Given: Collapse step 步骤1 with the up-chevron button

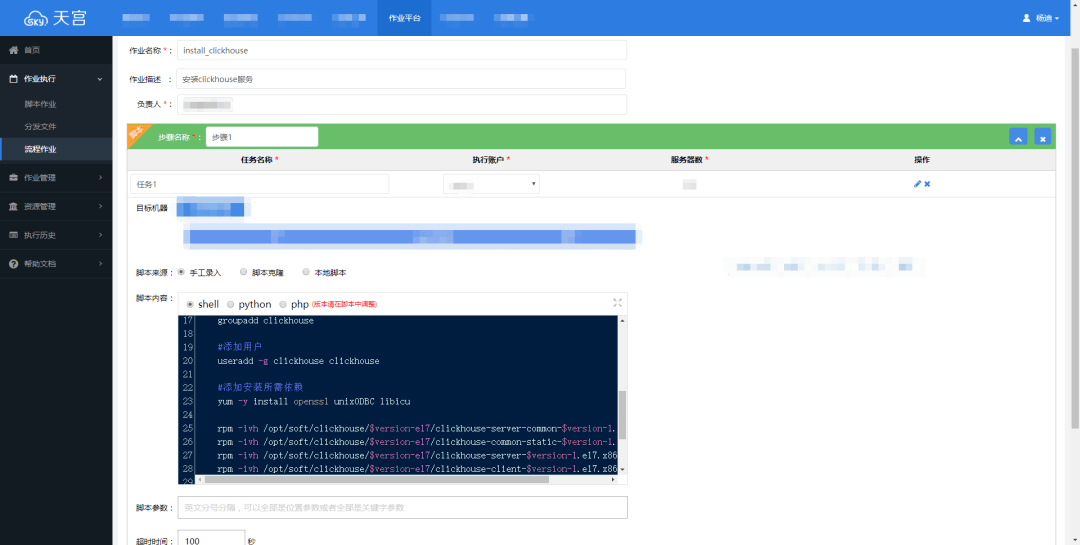Looking at the screenshot, I should click(x=1017, y=136).
